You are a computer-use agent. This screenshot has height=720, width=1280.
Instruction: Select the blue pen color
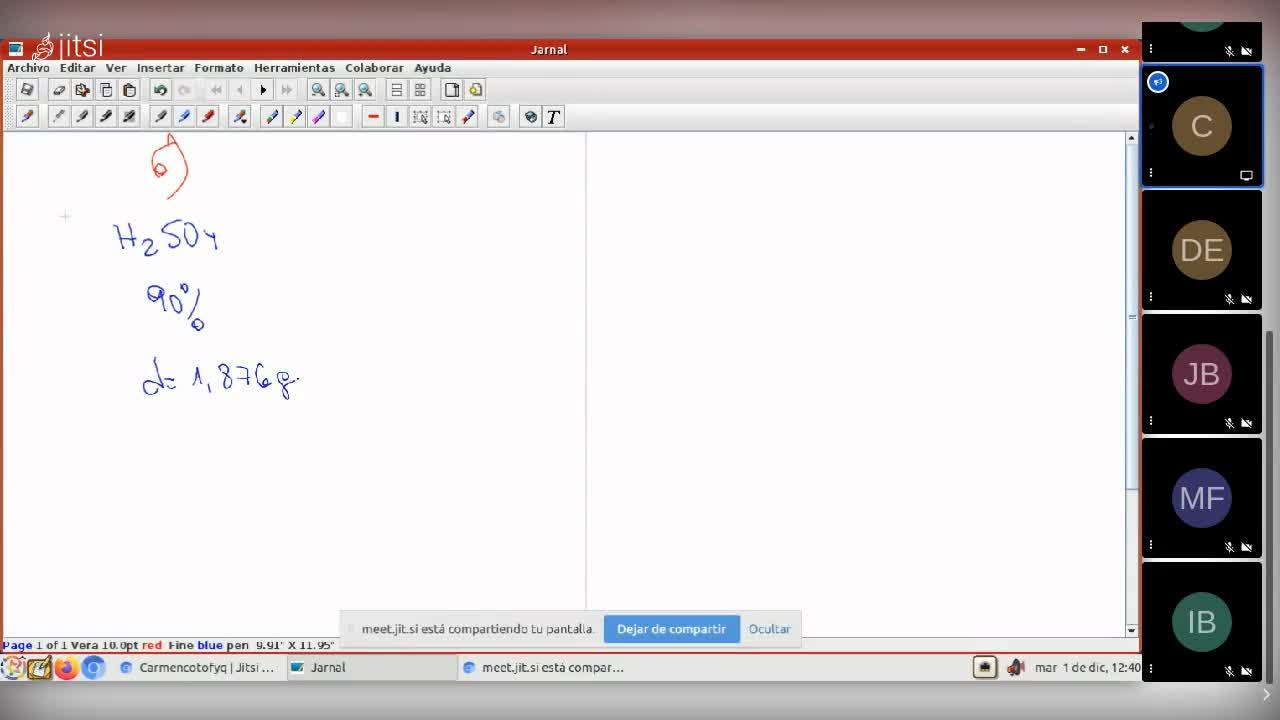click(x=184, y=117)
